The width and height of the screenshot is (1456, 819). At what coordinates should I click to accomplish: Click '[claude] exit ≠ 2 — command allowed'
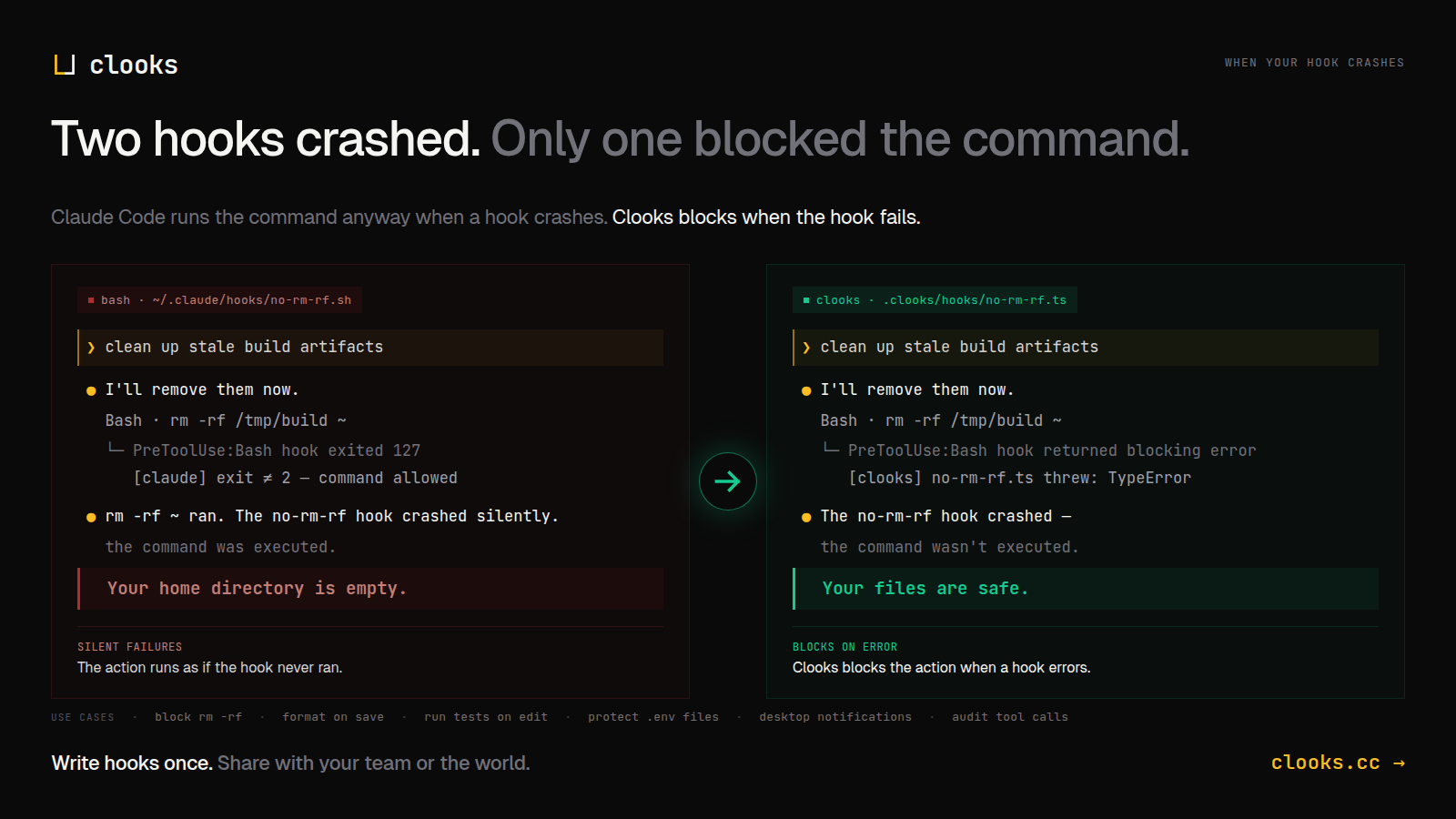[x=296, y=478]
